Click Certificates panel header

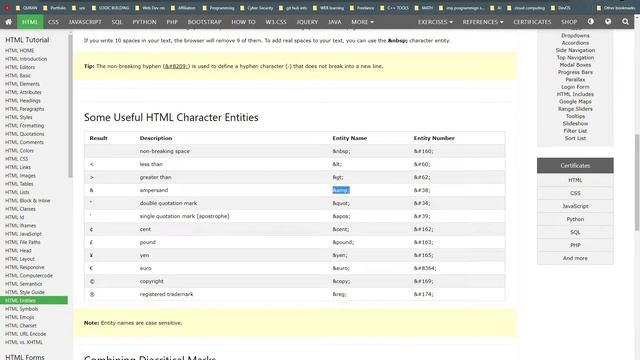575,166
